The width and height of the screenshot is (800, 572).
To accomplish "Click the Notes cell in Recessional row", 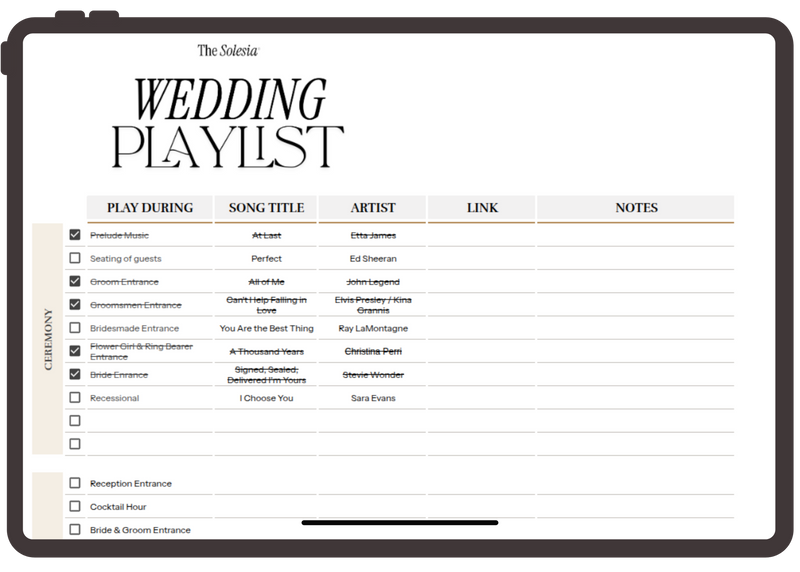I will 636,398.
